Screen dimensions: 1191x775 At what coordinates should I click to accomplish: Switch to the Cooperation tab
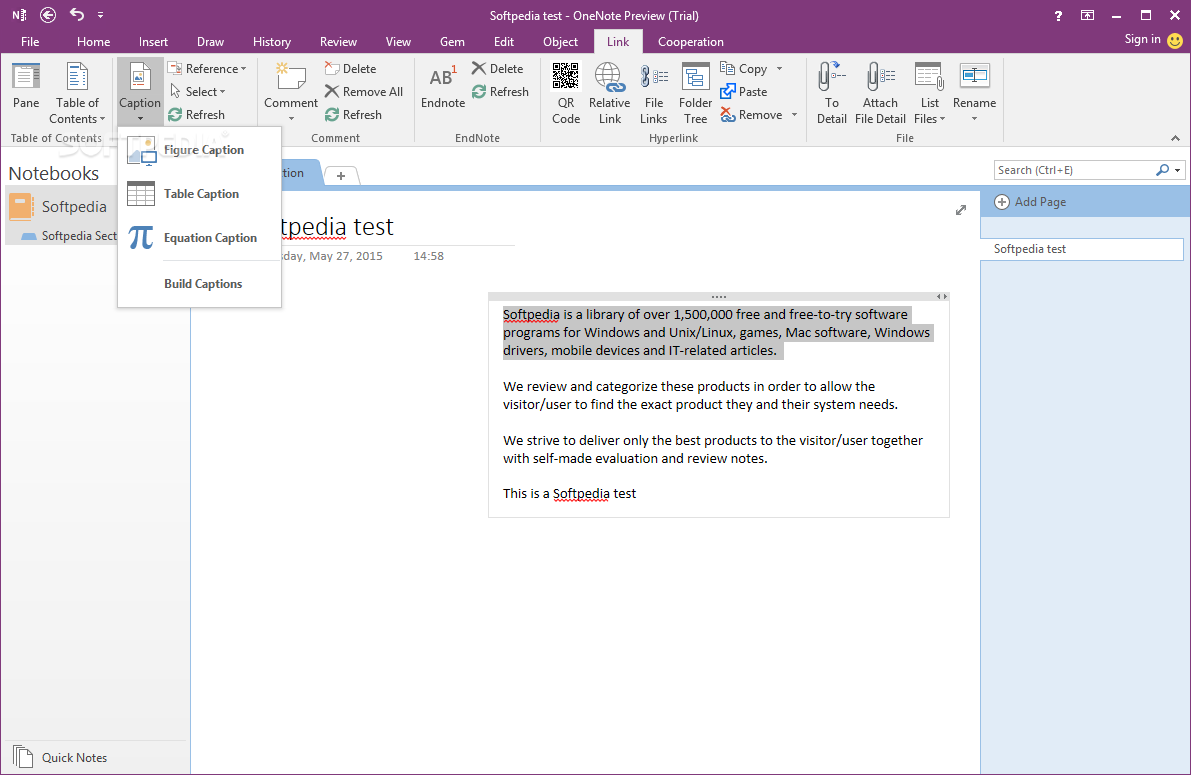click(690, 42)
